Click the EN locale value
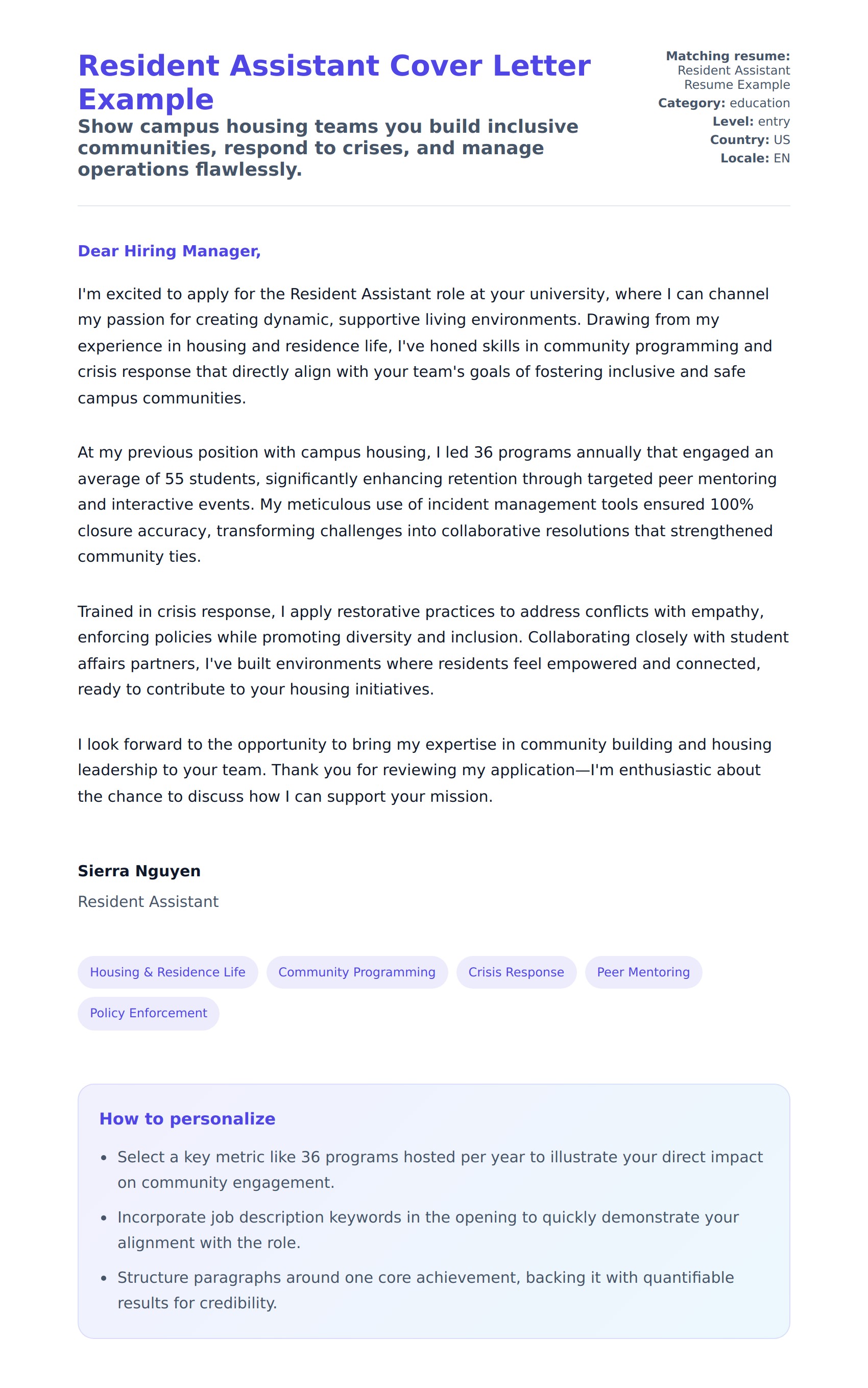The height and width of the screenshot is (1388, 868). (x=781, y=158)
